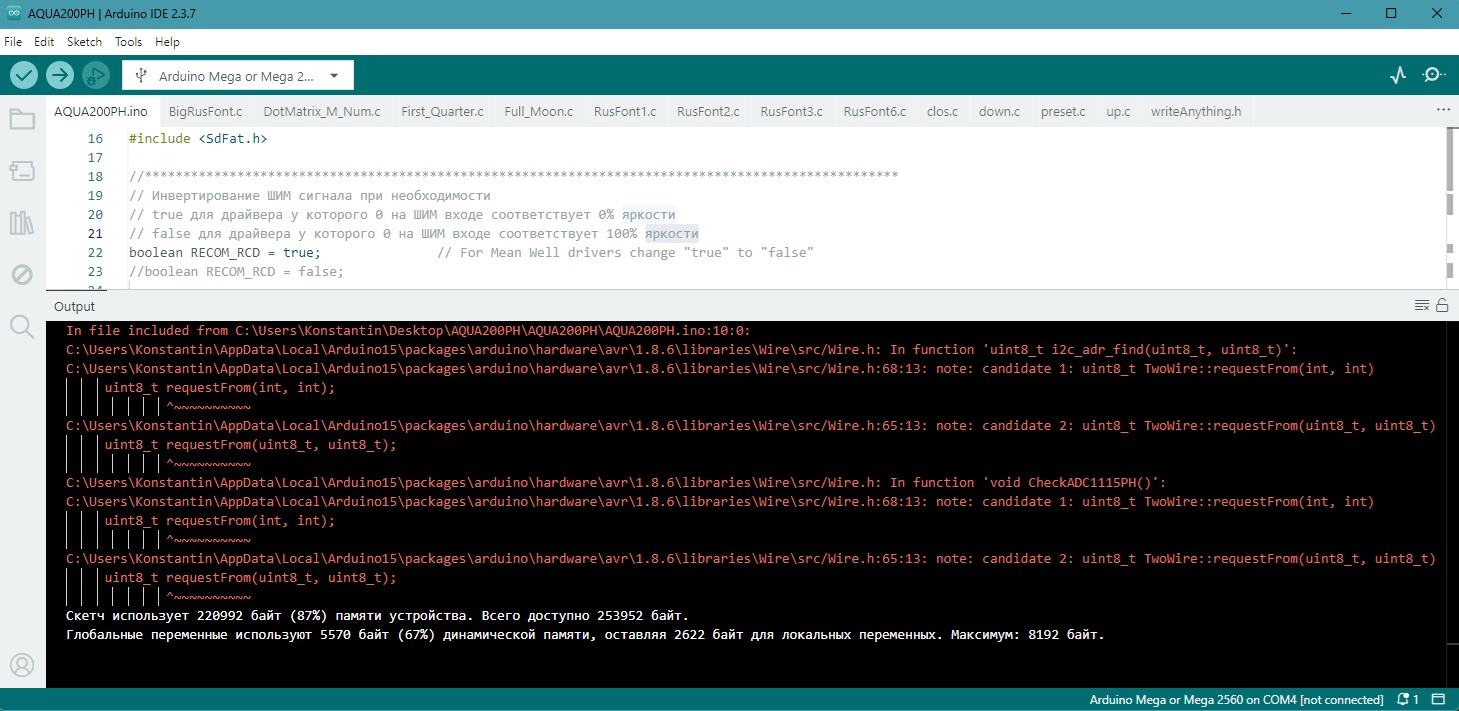Click the Verify sketch checkmark button
The height and width of the screenshot is (711, 1459).
pos(24,75)
